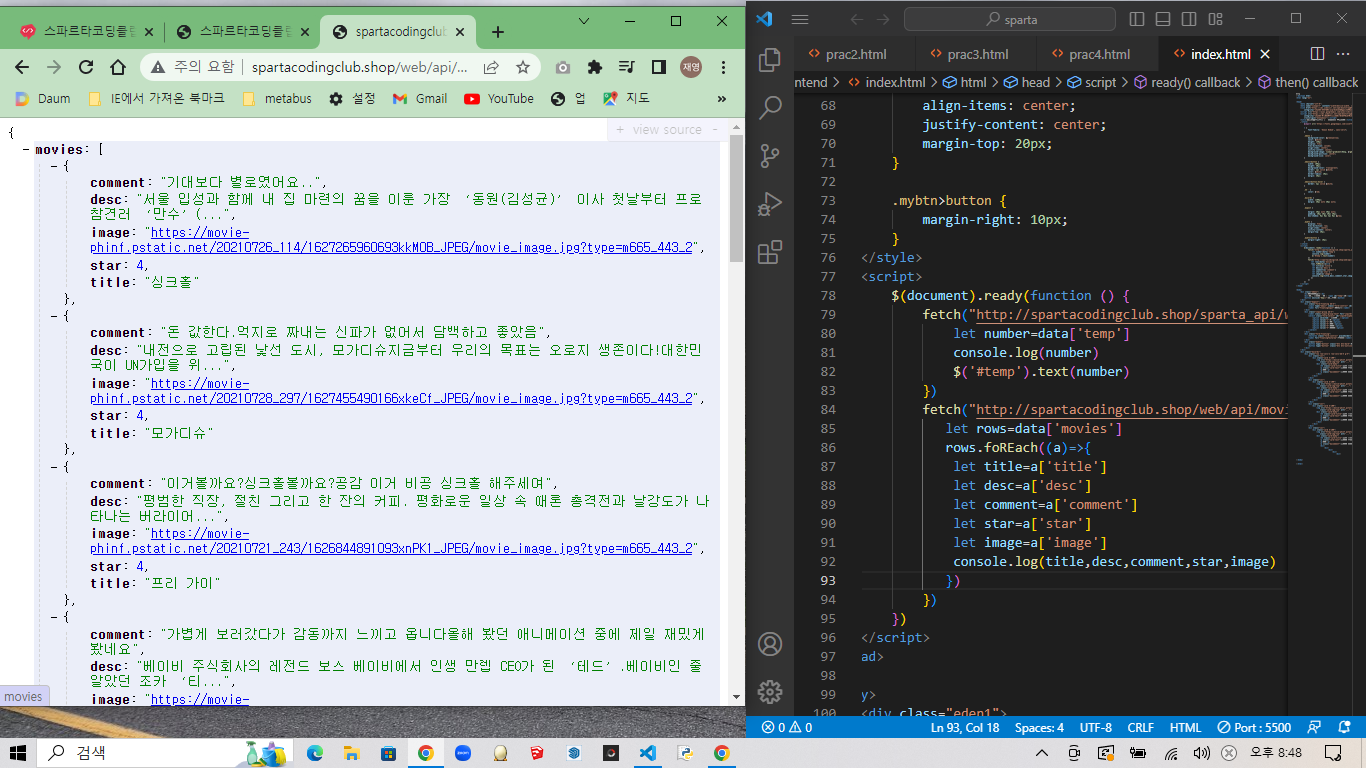This screenshot has height=768, width=1366.
Task: Open metabus bookmark folder
Action: point(277,98)
